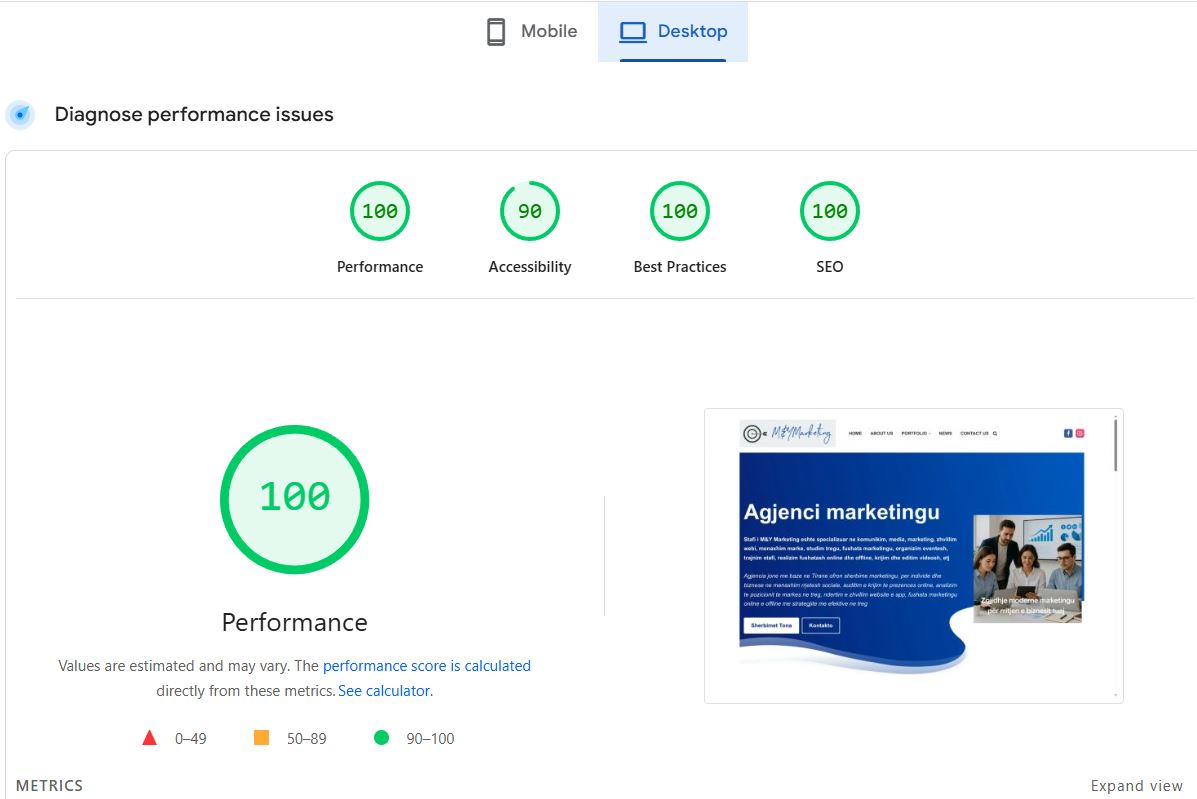This screenshot has height=799, width=1197.
Task: Jump to Performance score gauge 100
Action: click(380, 211)
